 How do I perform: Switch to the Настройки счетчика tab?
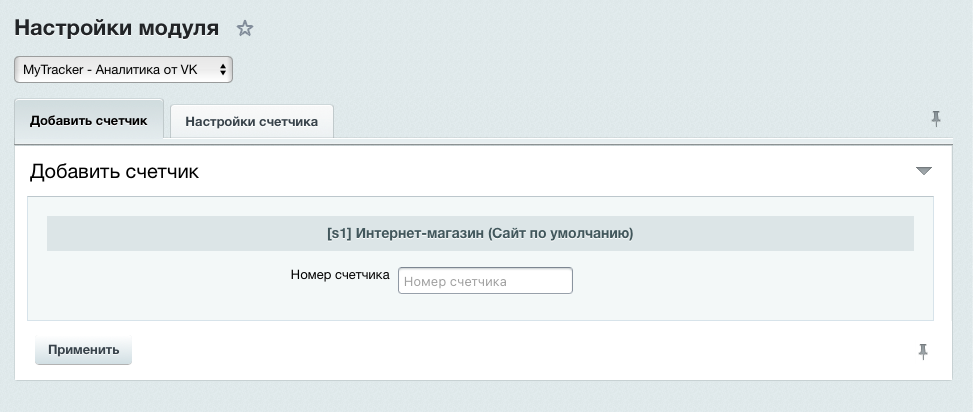click(252, 122)
